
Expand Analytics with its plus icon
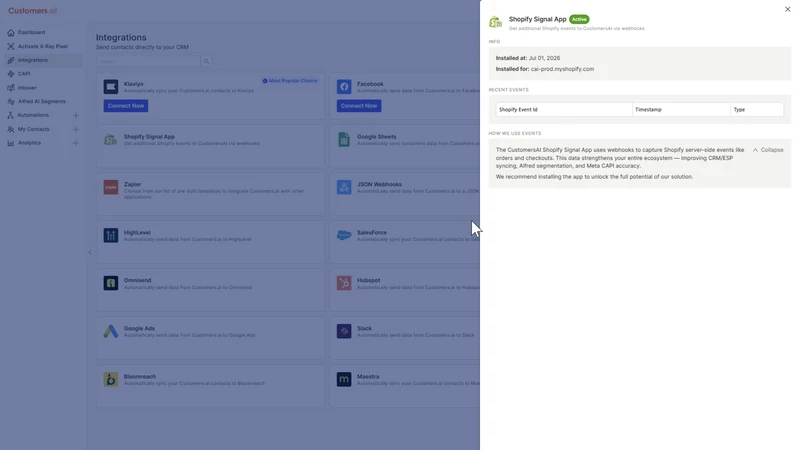coord(76,143)
